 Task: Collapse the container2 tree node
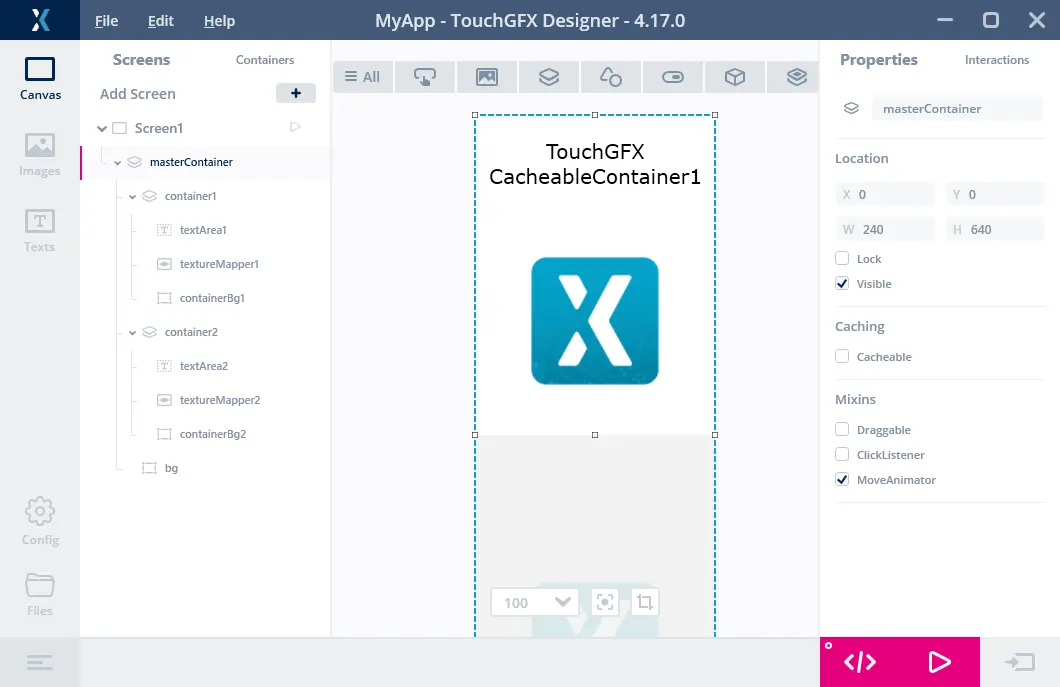[x=133, y=332]
